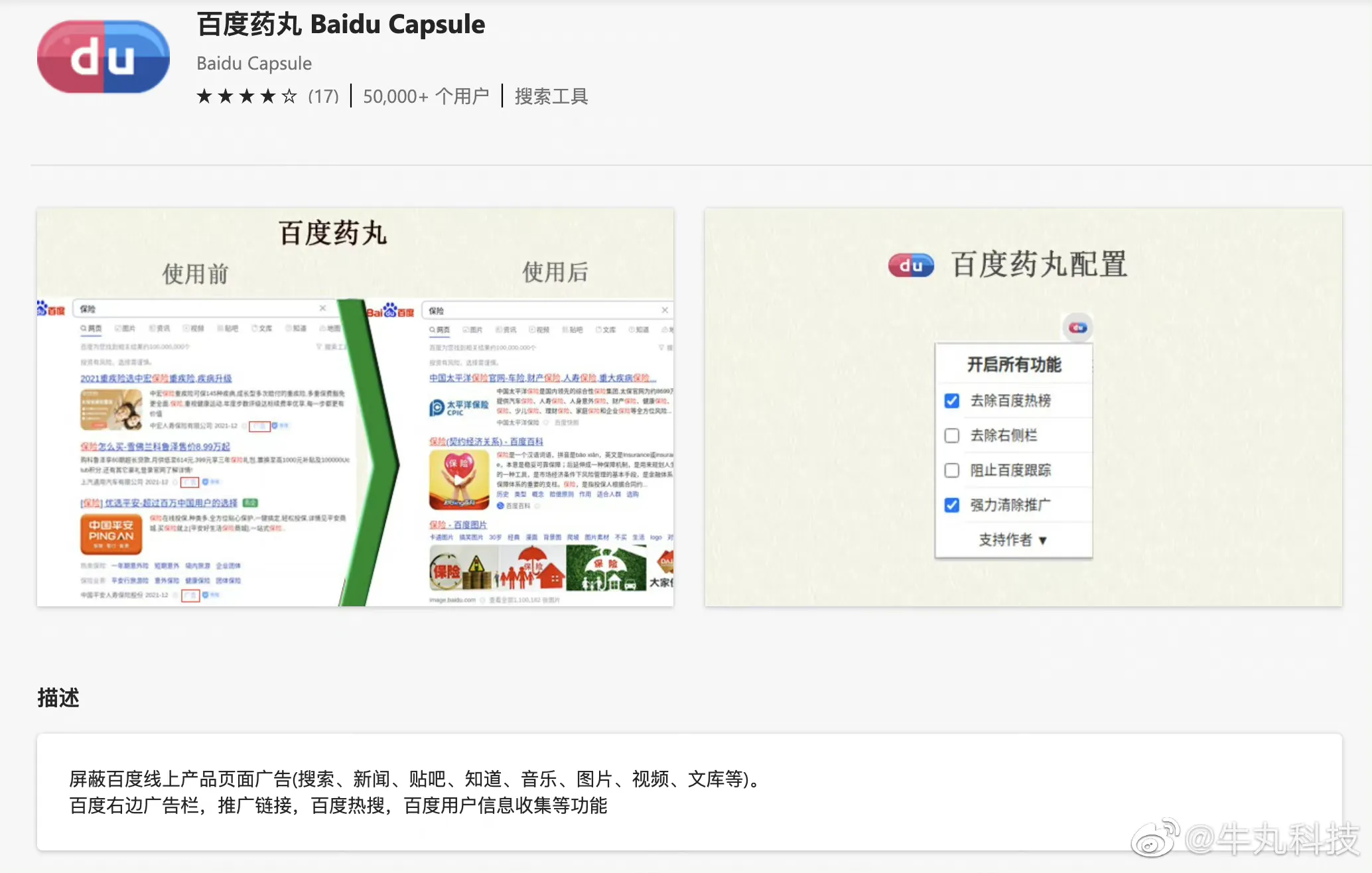Disable the 强力清除推广 checkbox
Viewport: 1372px width, 873px height.
coord(951,505)
